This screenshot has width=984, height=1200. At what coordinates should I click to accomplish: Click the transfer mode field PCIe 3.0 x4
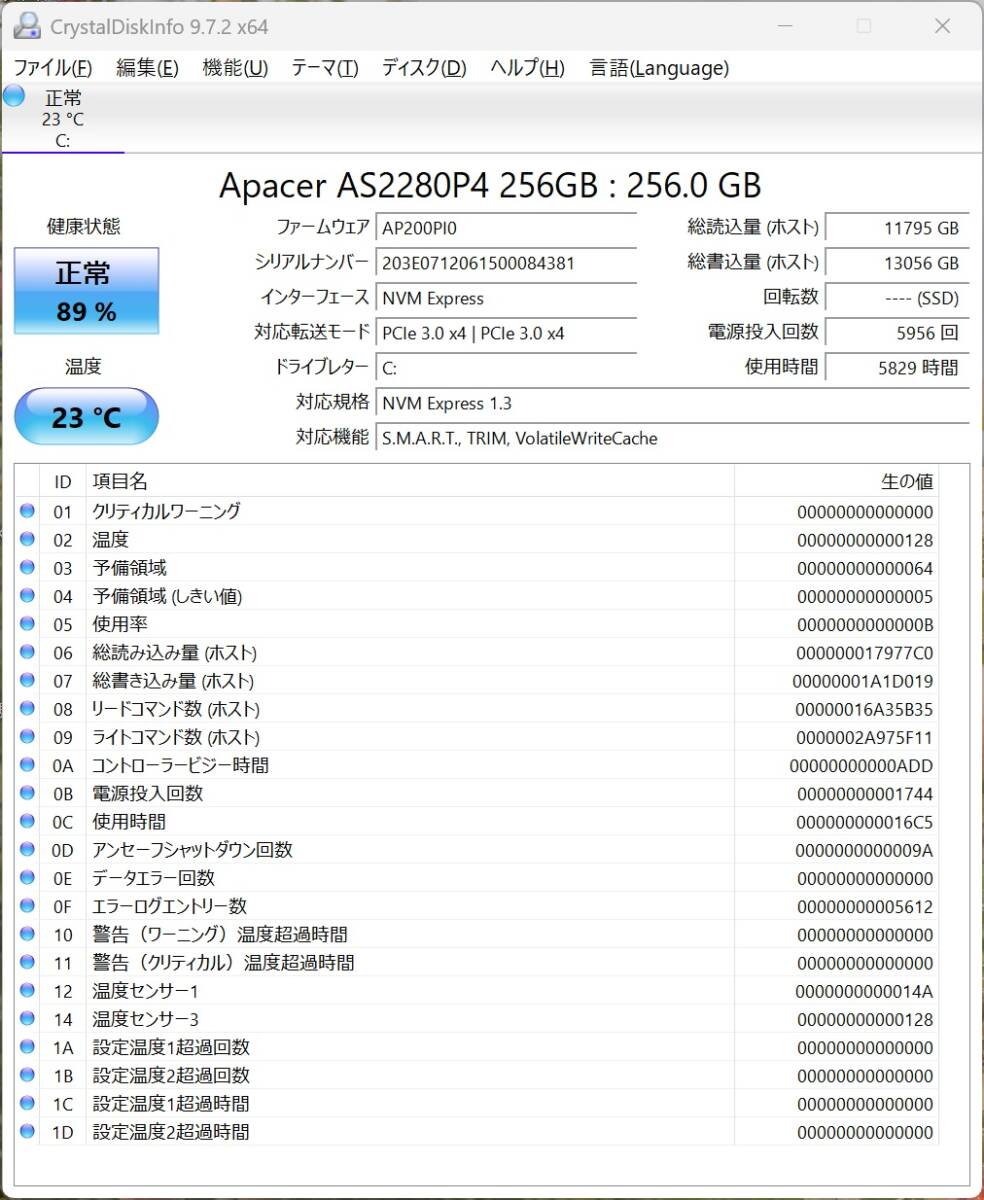(x=506, y=333)
